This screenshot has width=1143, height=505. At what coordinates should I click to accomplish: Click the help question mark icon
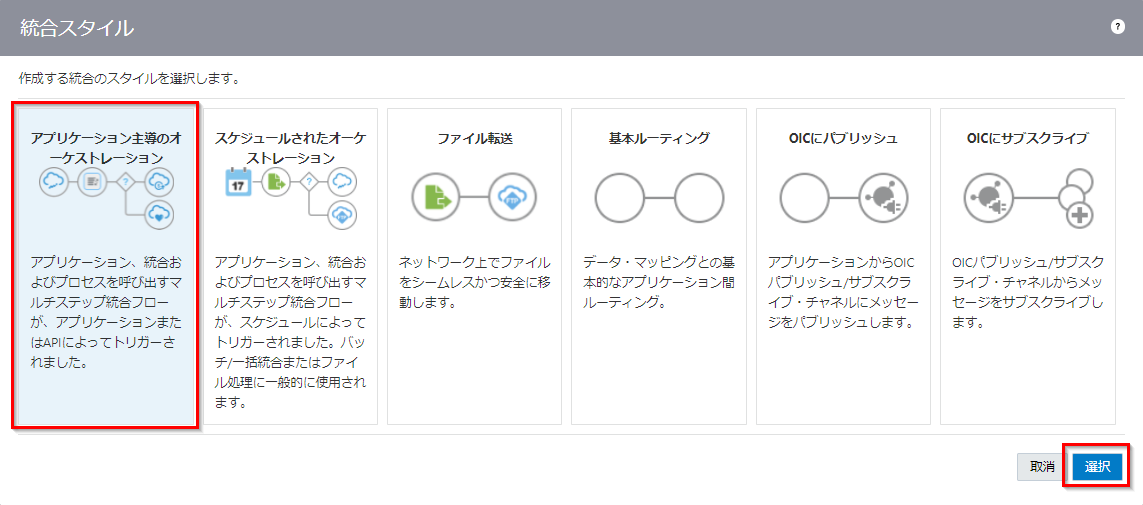(1118, 27)
